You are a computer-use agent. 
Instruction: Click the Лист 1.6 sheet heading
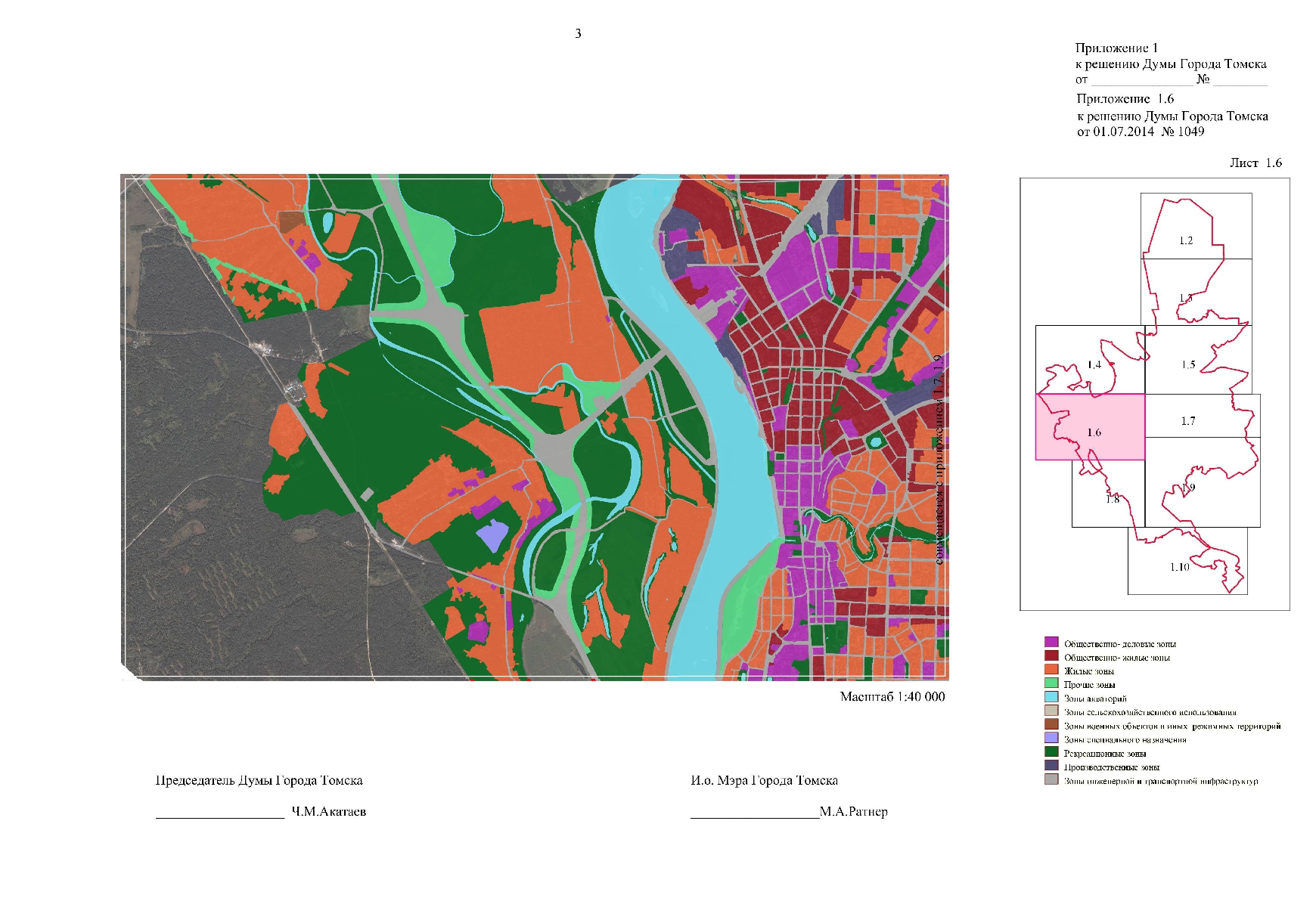(1255, 163)
